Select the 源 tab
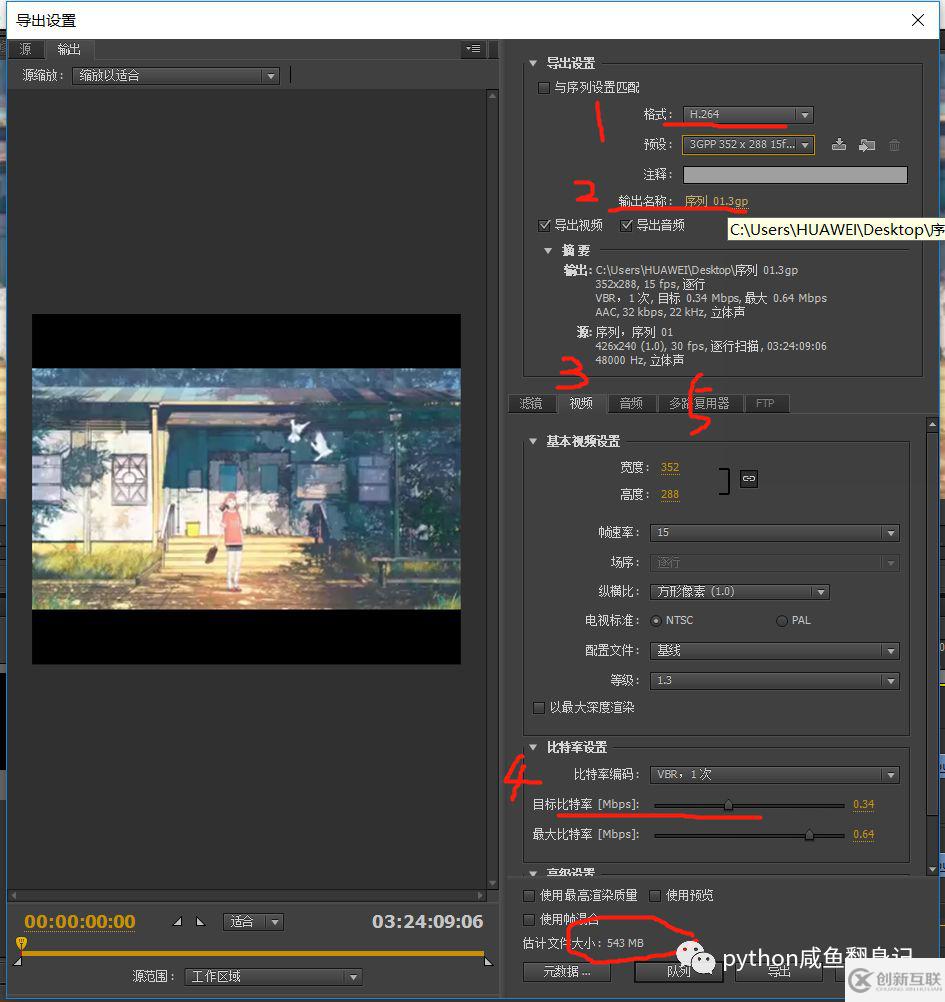This screenshot has width=945, height=1002. [26, 49]
